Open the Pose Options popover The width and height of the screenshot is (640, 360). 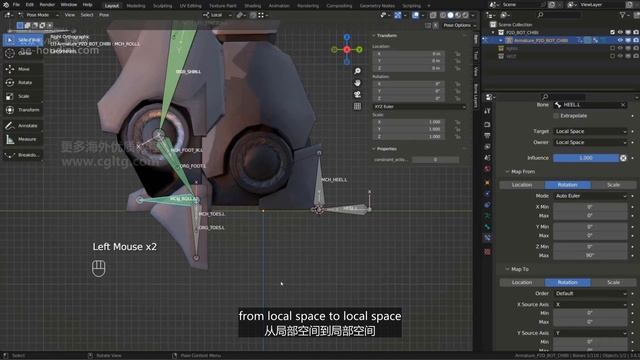click(459, 25)
